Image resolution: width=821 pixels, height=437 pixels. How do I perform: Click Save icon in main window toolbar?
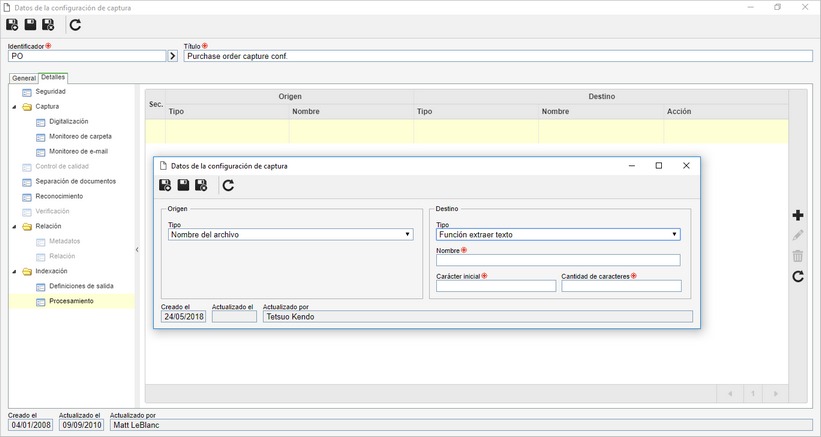coord(30,25)
